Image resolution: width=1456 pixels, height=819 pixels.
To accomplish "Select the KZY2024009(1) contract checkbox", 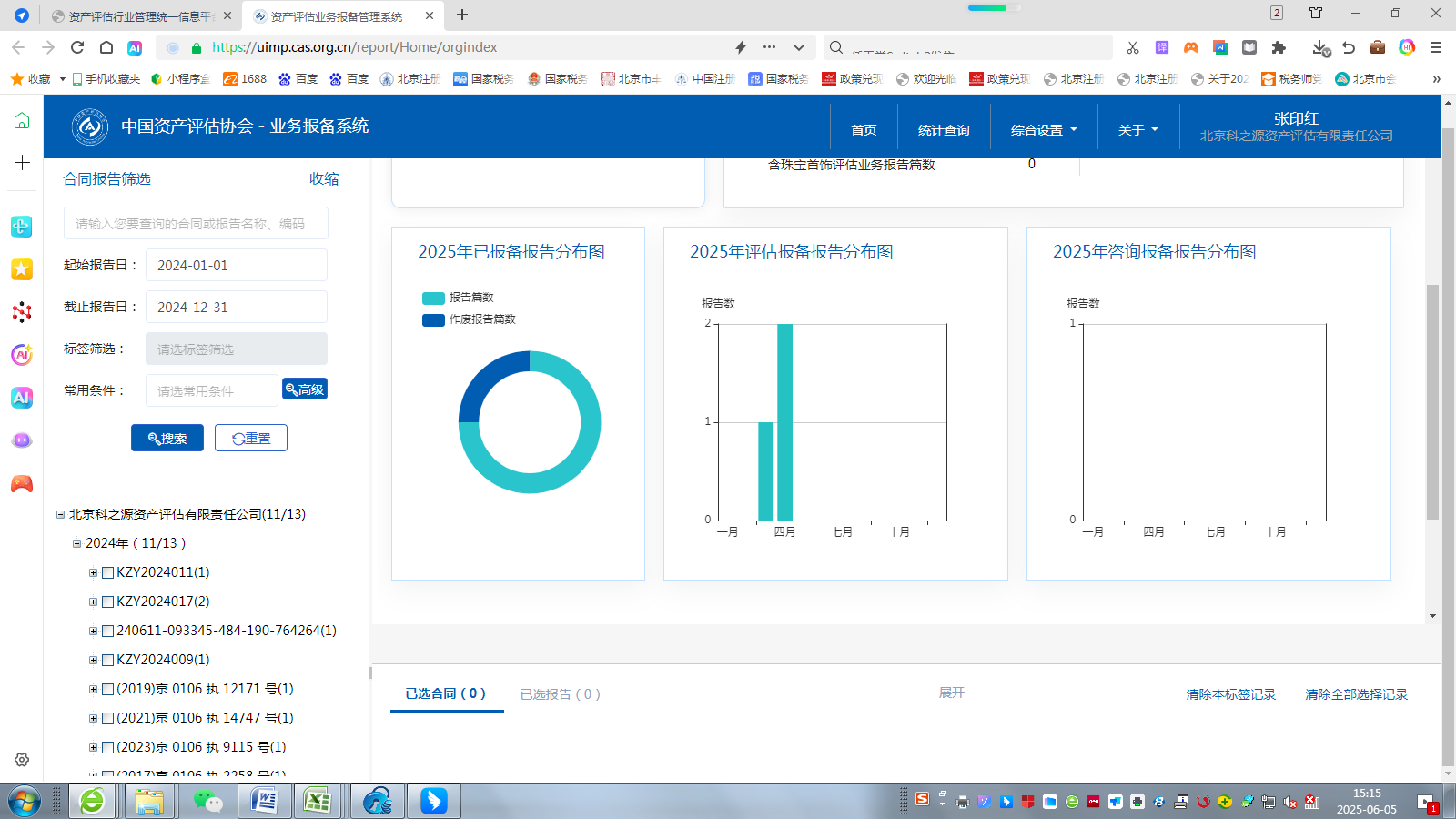I will coord(107,660).
